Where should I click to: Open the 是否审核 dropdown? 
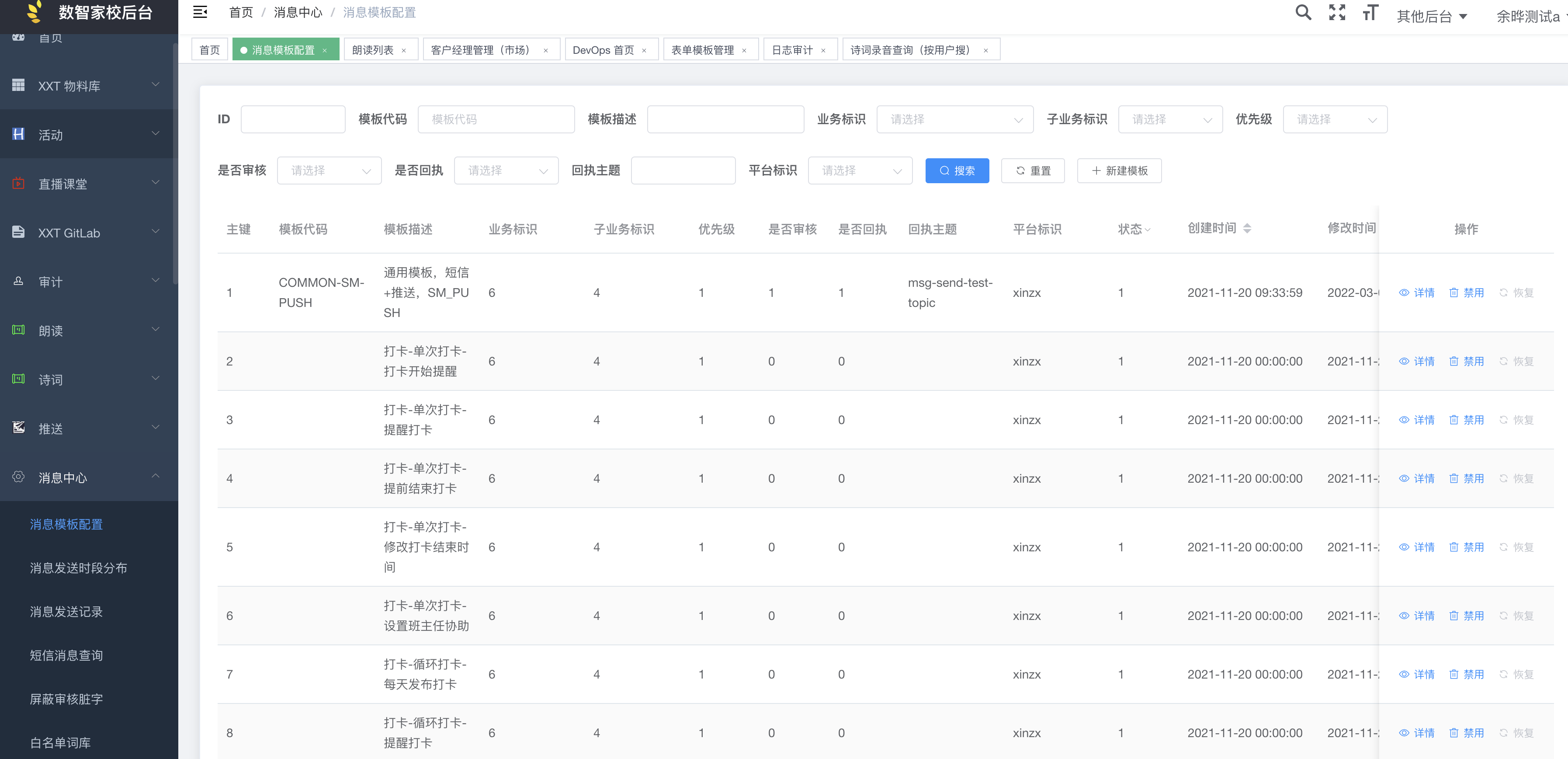pyautogui.click(x=330, y=171)
